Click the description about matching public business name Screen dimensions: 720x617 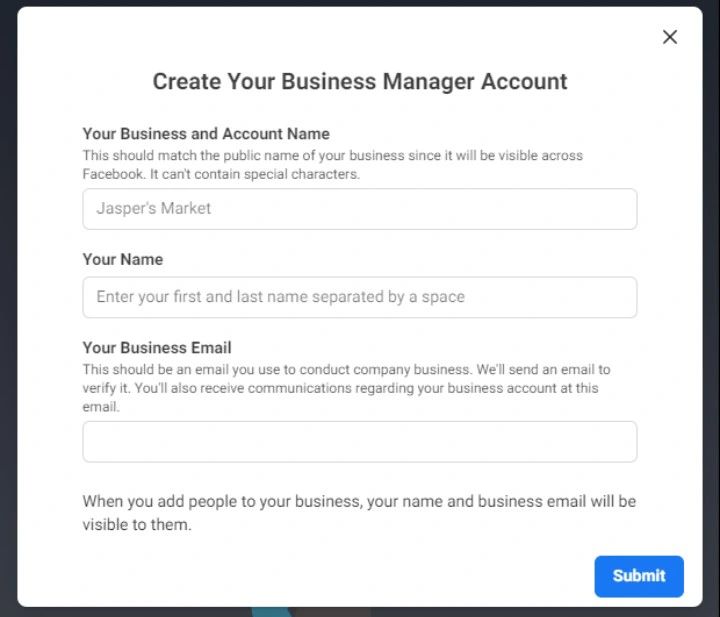coord(332,156)
